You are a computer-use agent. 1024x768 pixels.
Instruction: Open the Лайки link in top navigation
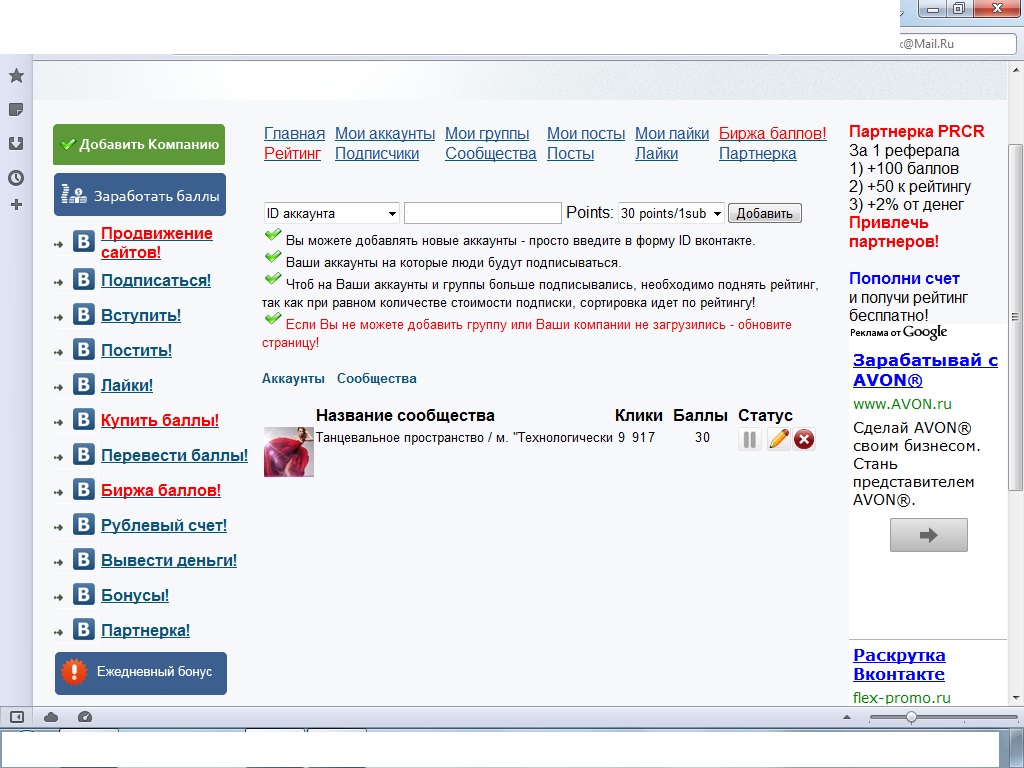click(656, 154)
